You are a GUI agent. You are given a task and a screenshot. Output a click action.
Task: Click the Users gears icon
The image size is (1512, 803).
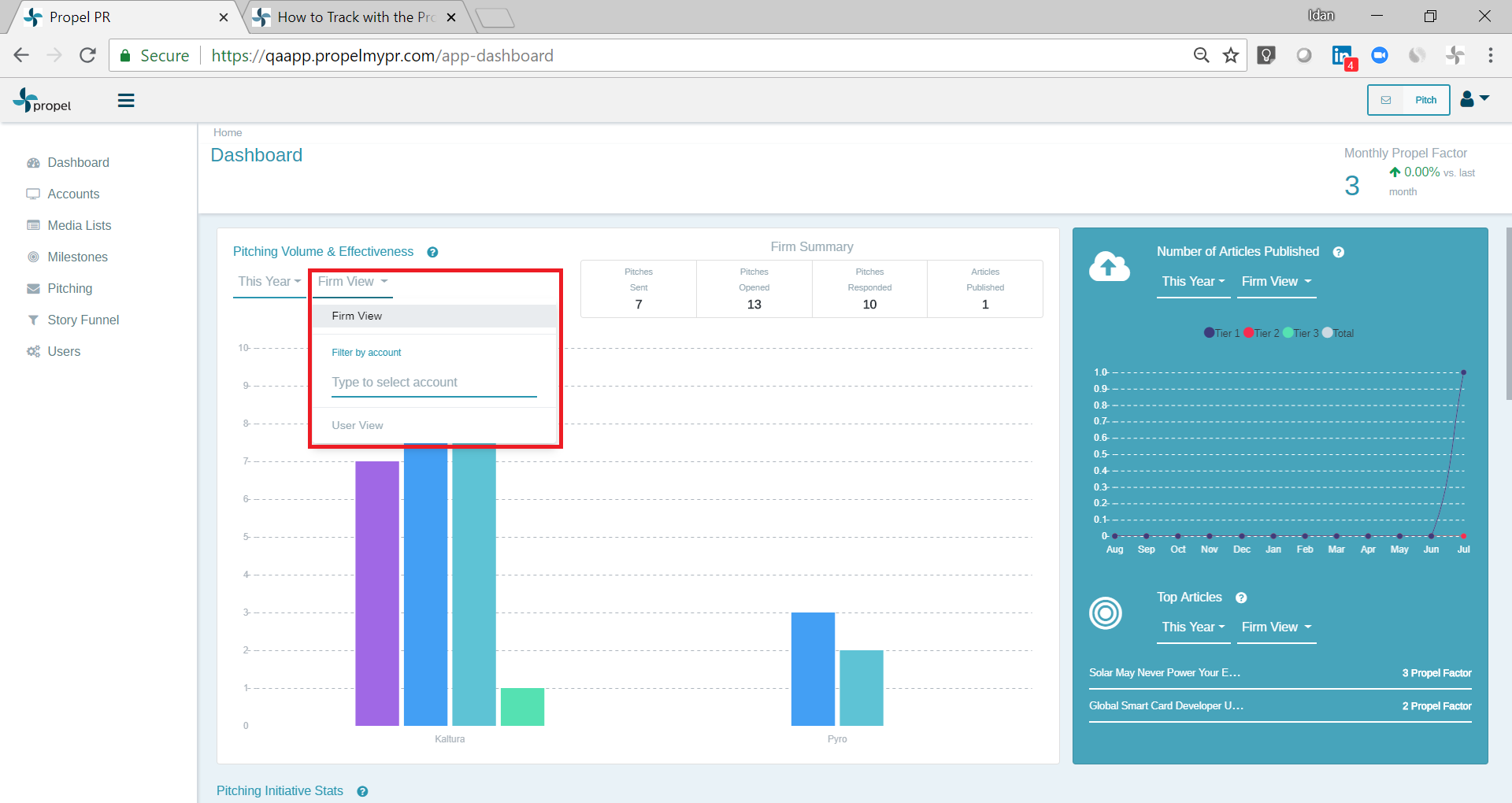coord(33,352)
